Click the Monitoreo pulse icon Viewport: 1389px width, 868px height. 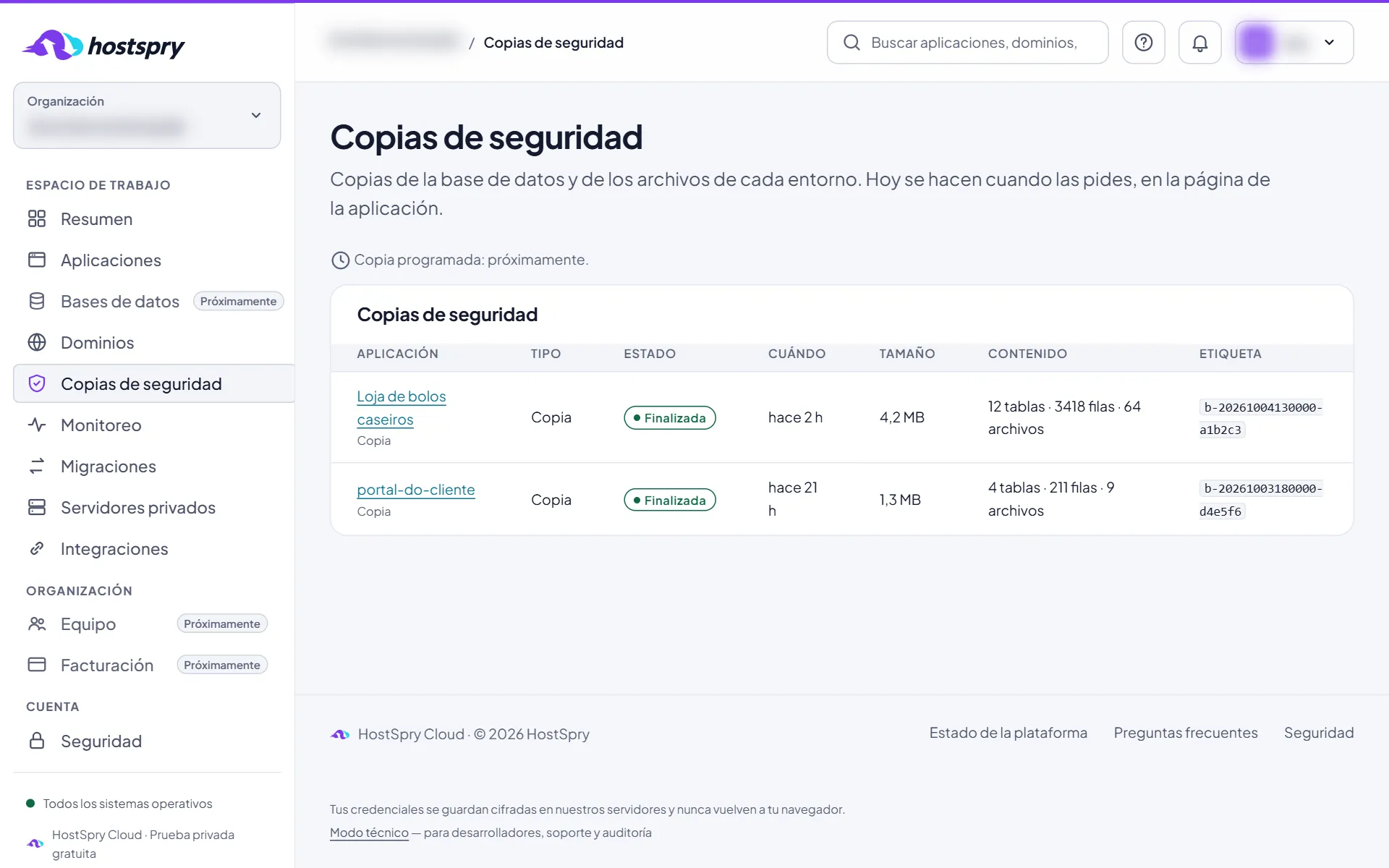[37, 425]
